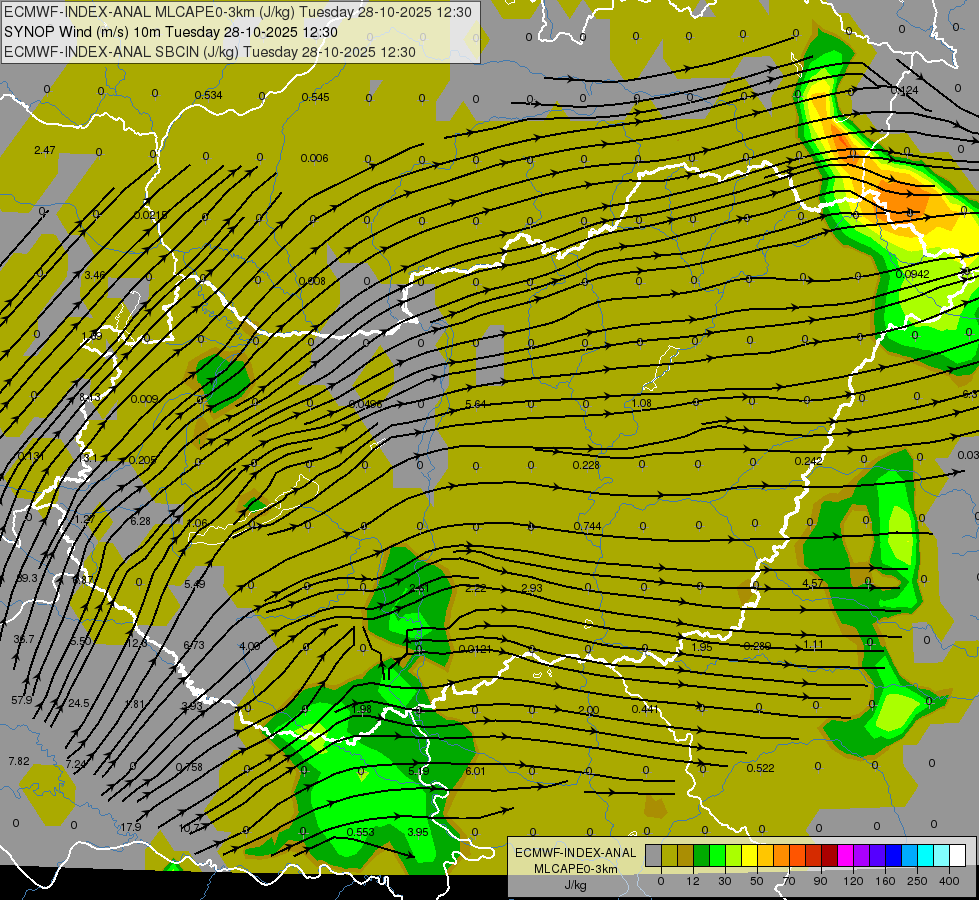
Task: Click the legend tick label 120
Action: 853,881
